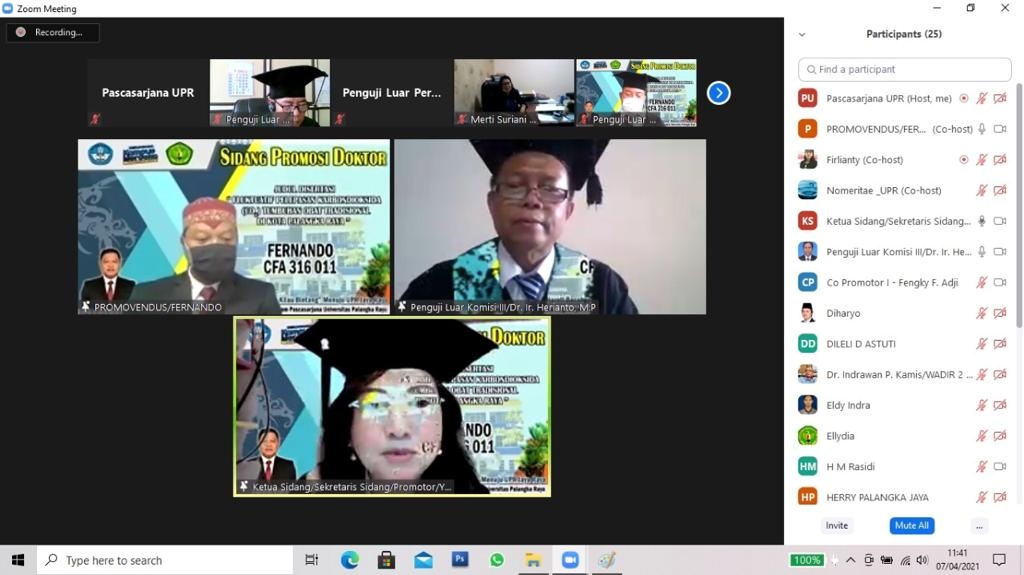1024x575 pixels.
Task: Toggle the microphone for Penguji Luar Komisi III
Action: (x=982, y=252)
